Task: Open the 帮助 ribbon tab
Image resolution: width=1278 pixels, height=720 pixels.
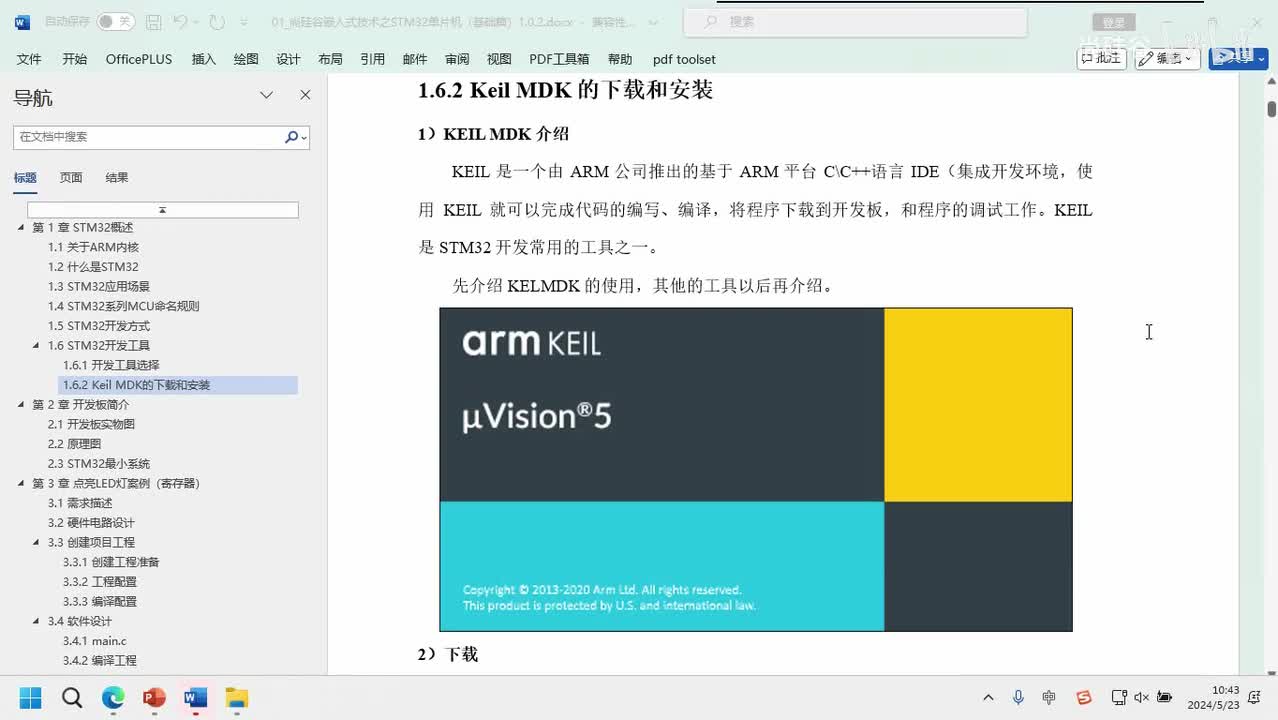Action: (620, 59)
